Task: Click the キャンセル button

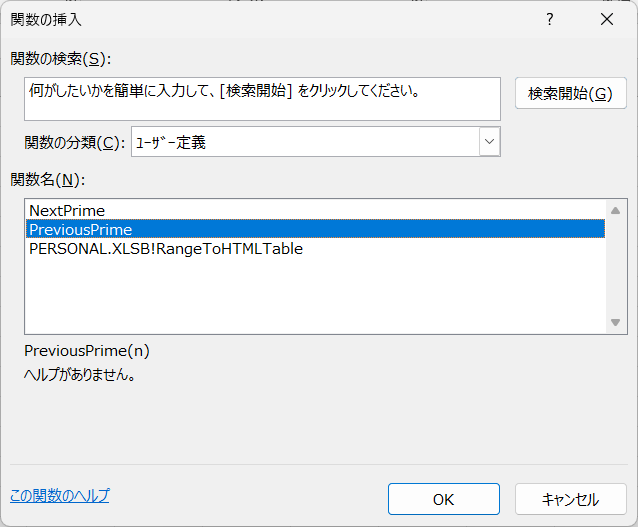Action: point(570,499)
